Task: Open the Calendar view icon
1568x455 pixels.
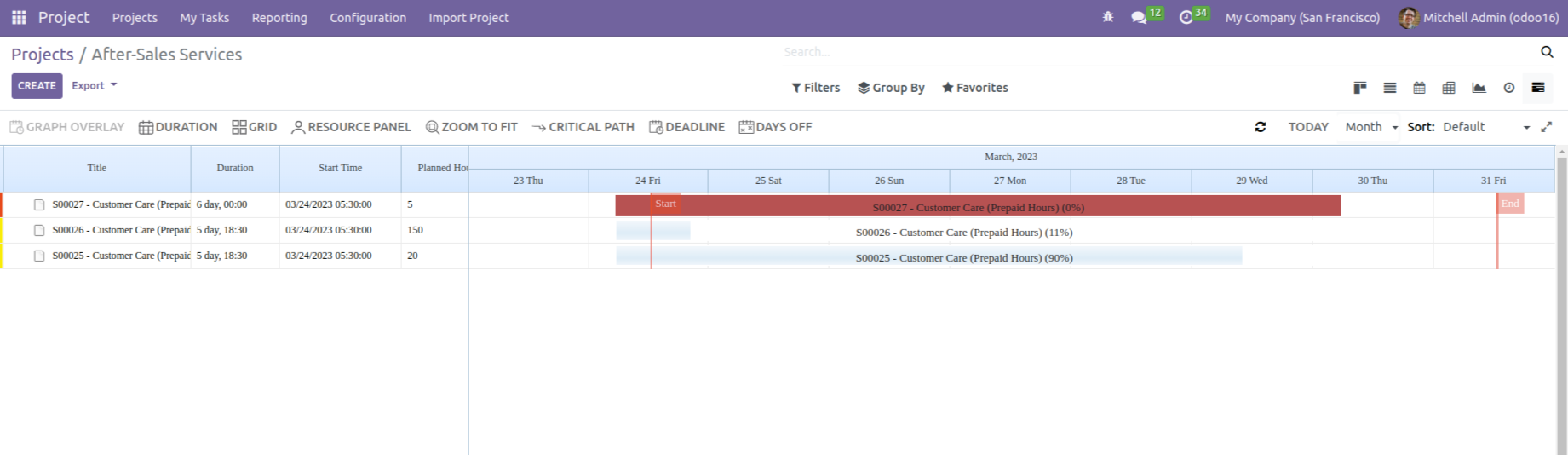Action: click(x=1419, y=88)
